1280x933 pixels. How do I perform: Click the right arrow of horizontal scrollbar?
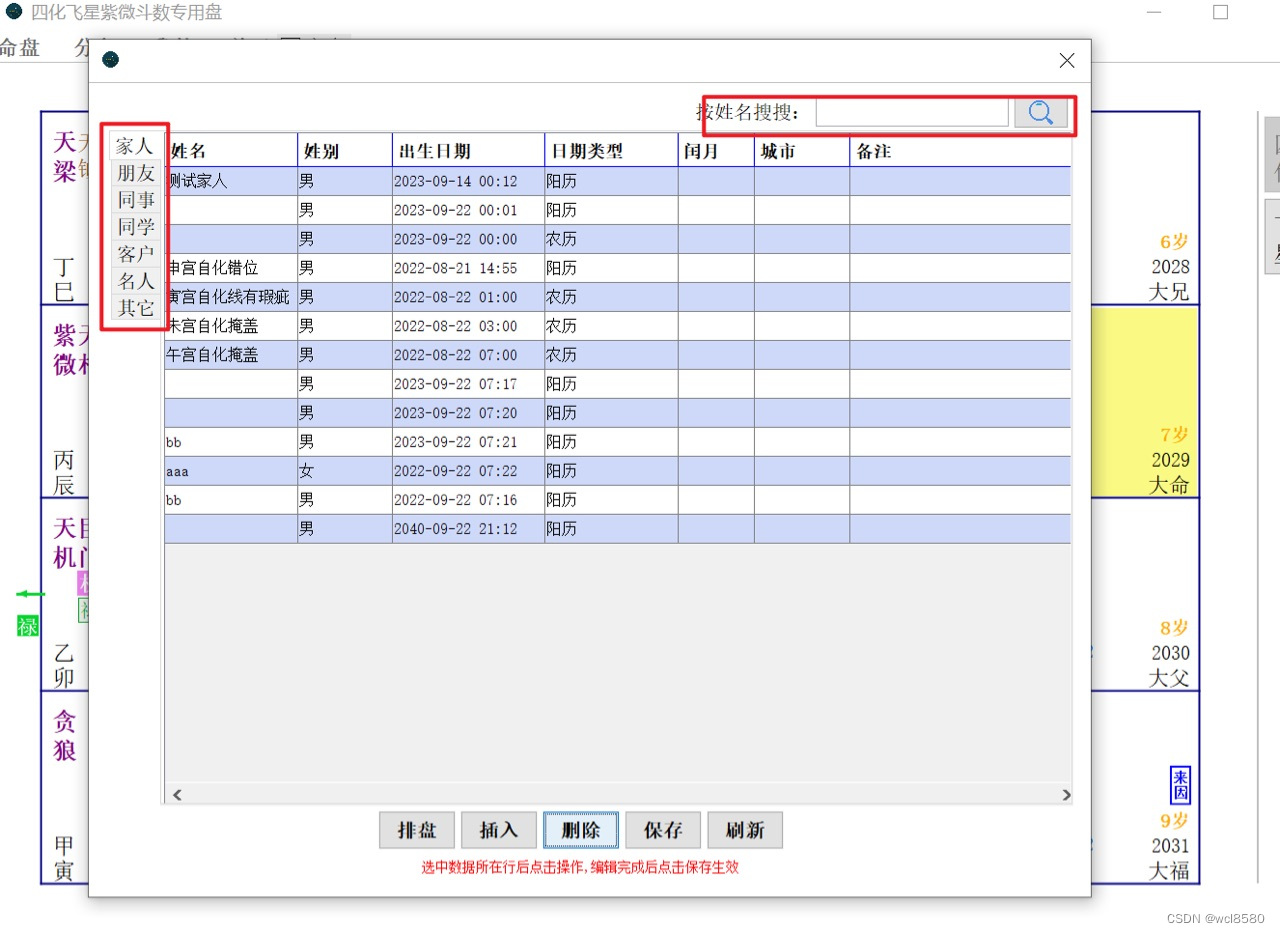1066,795
